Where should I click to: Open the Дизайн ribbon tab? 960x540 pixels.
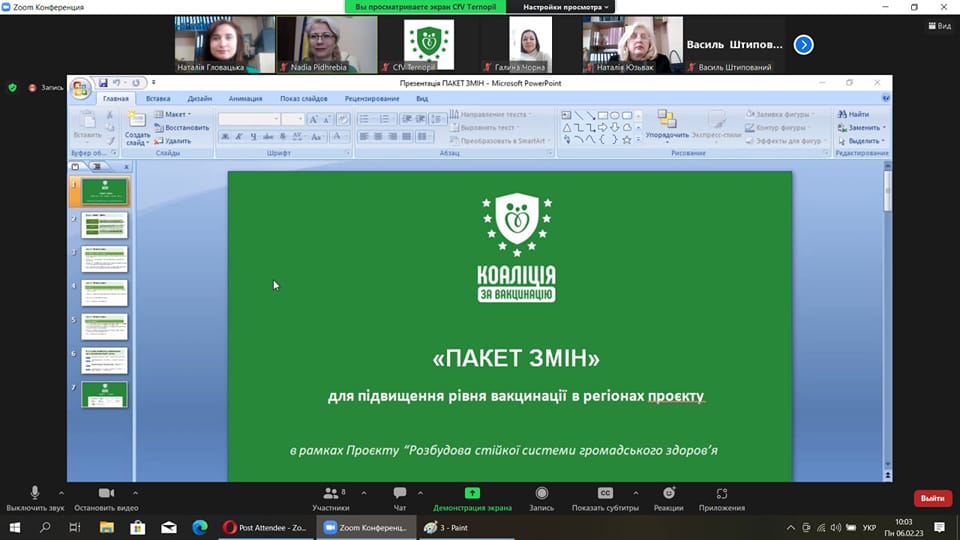pos(200,98)
